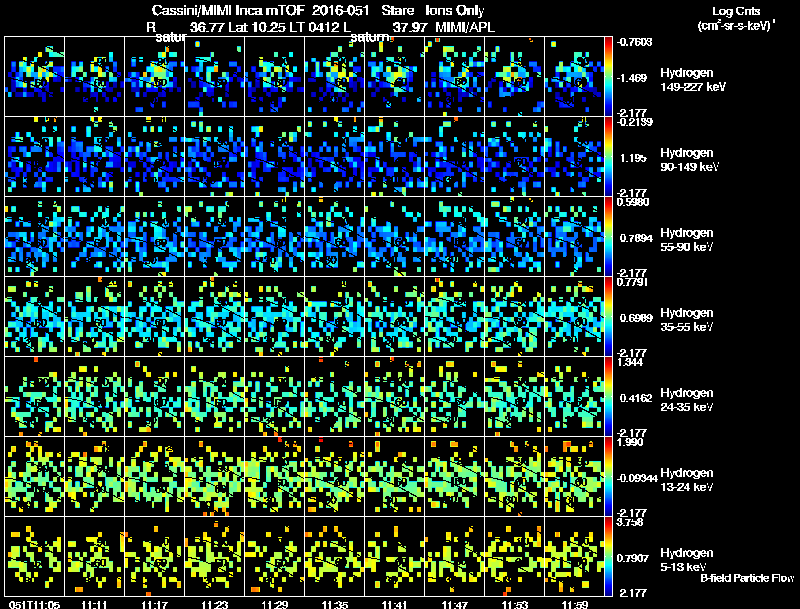Open the 149-227 keV image panel at 11:17
The height and width of the screenshot is (609, 800).
click(155, 77)
